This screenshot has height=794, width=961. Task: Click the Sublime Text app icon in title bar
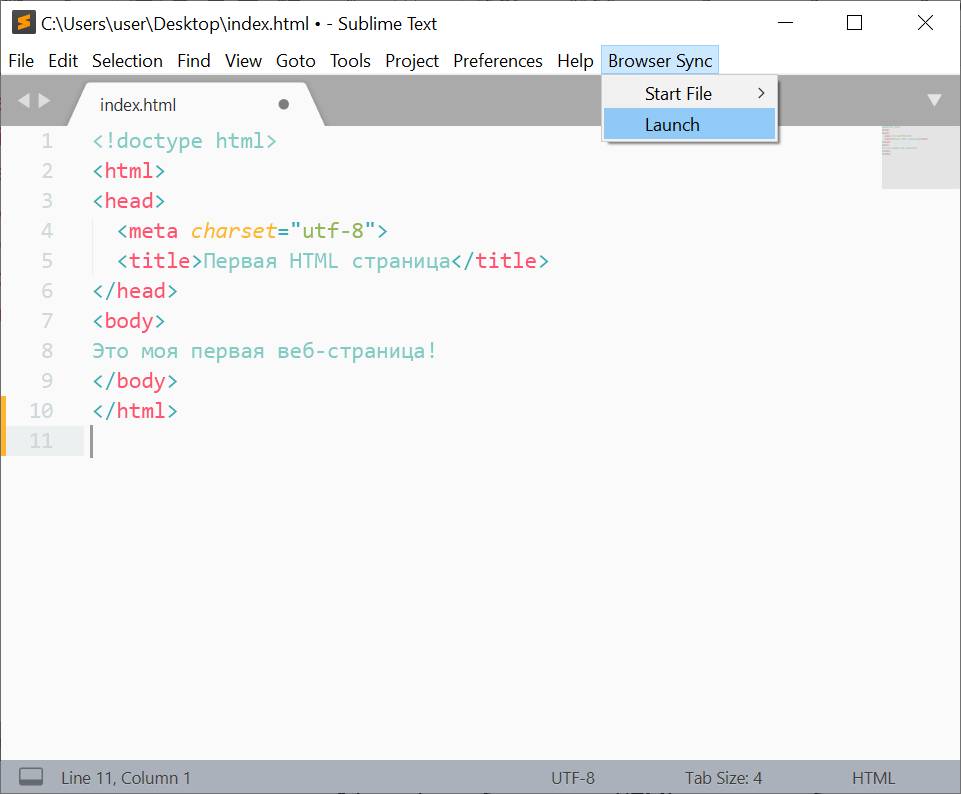coord(23,23)
